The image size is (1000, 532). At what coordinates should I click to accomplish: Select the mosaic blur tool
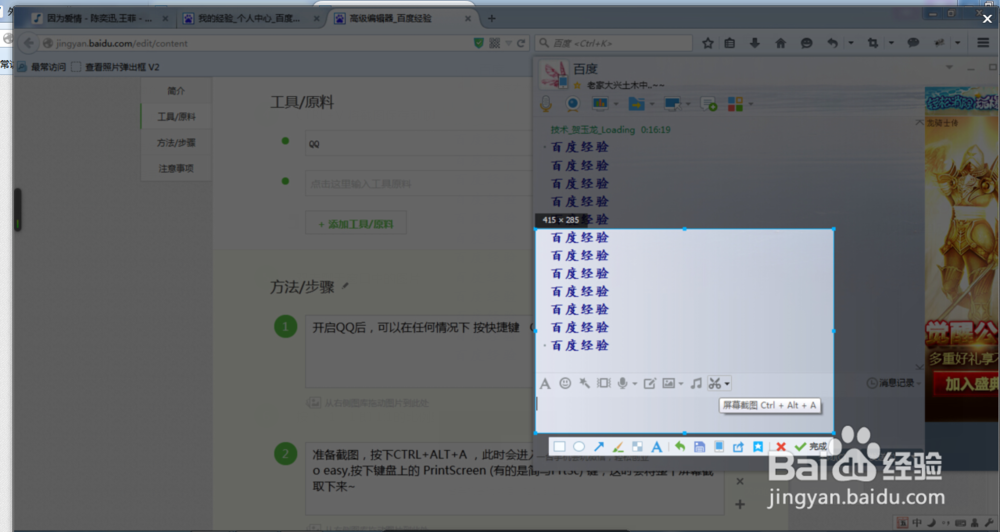[637, 447]
